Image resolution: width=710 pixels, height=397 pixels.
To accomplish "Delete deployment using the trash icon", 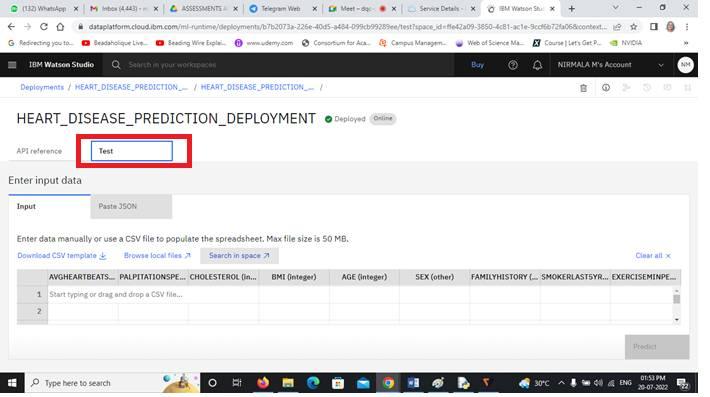I will click(x=583, y=88).
